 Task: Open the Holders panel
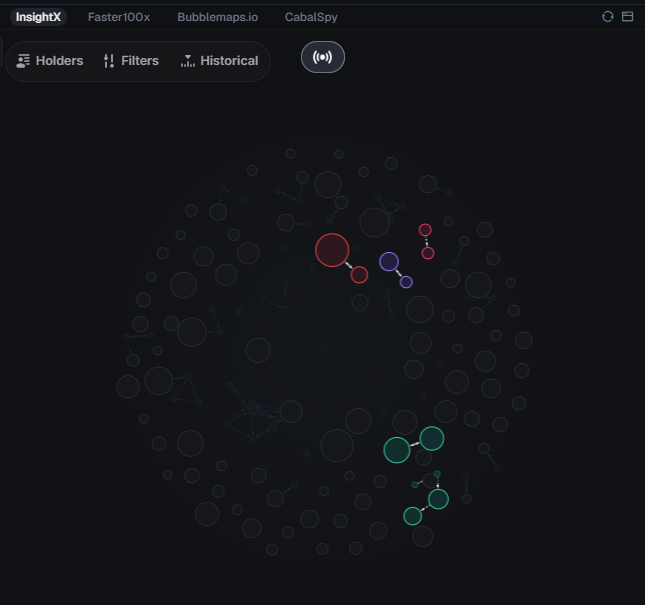(x=50, y=61)
